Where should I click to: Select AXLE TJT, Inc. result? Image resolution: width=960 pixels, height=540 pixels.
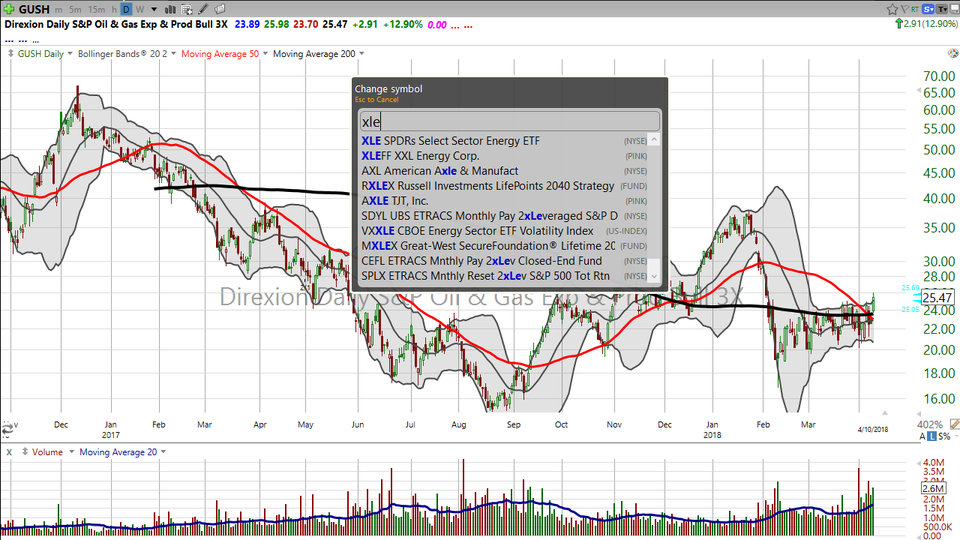pyautogui.click(x=504, y=201)
